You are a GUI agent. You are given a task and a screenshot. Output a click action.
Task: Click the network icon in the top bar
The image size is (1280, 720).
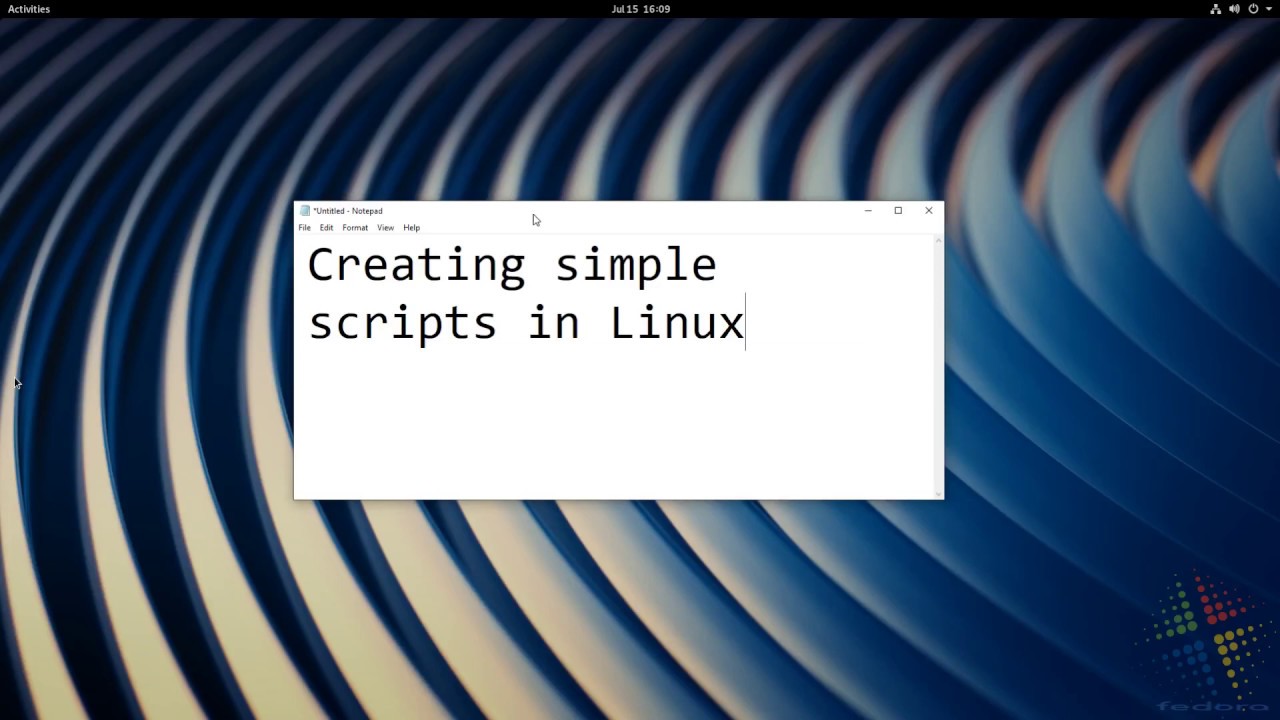1215,9
